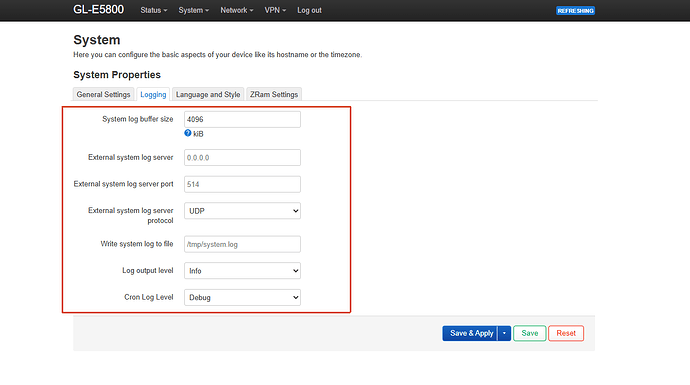
Task: Open the System menu in navbar
Action: 193,10
